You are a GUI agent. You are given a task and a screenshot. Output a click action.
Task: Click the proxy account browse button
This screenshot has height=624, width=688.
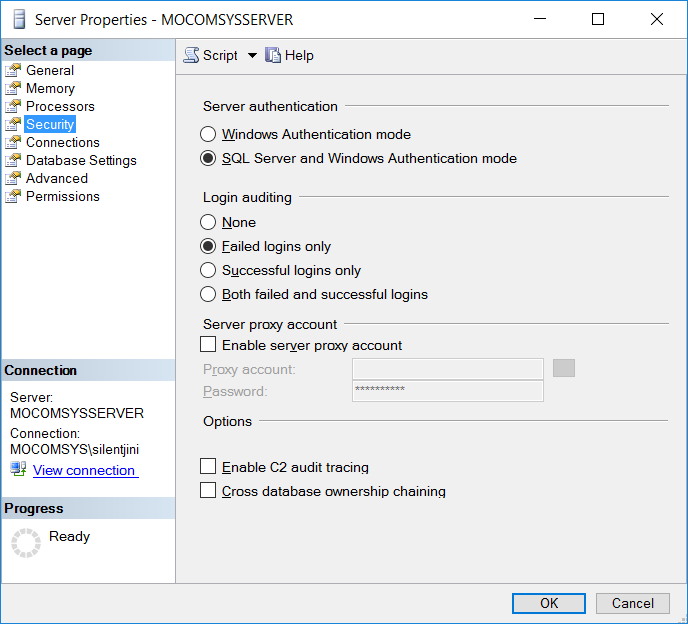(564, 368)
